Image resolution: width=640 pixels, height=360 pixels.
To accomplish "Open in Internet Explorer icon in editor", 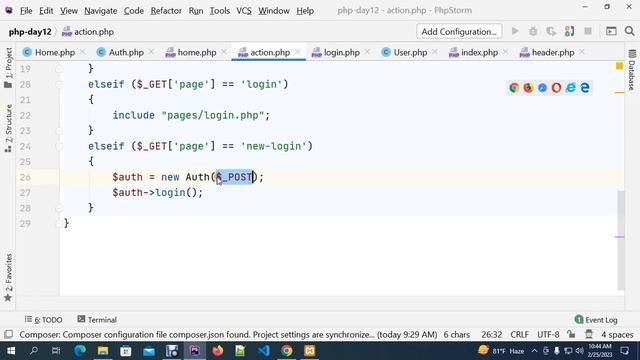I will click(x=571, y=87).
